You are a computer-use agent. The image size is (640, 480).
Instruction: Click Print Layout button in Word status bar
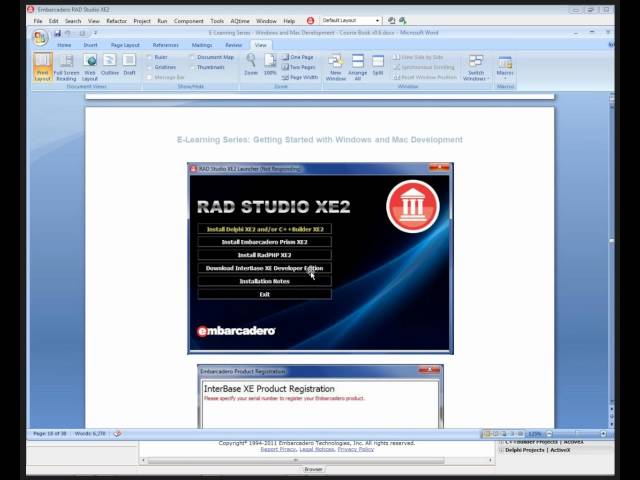pyautogui.click(x=487, y=433)
